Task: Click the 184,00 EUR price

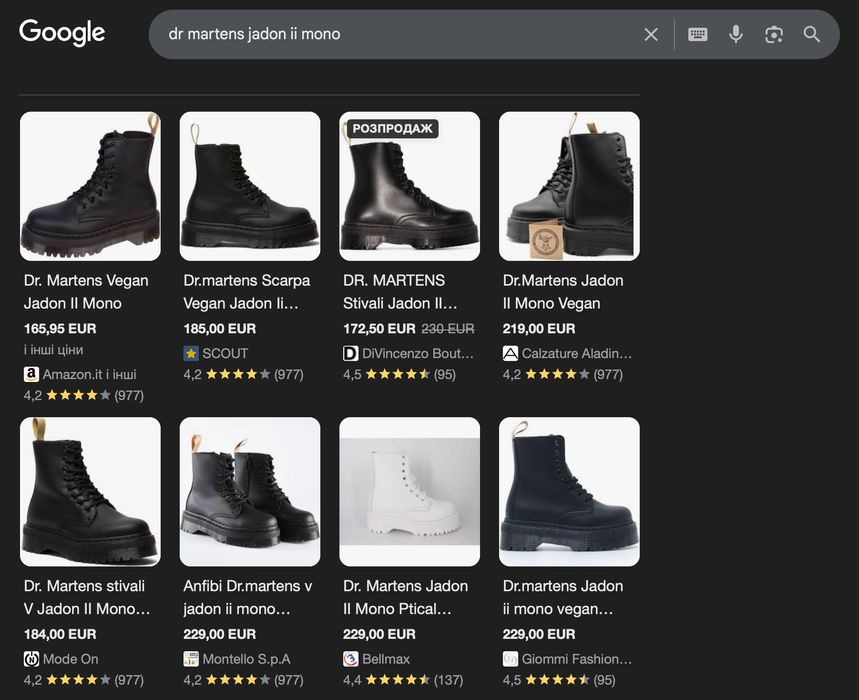Action: tap(60, 634)
